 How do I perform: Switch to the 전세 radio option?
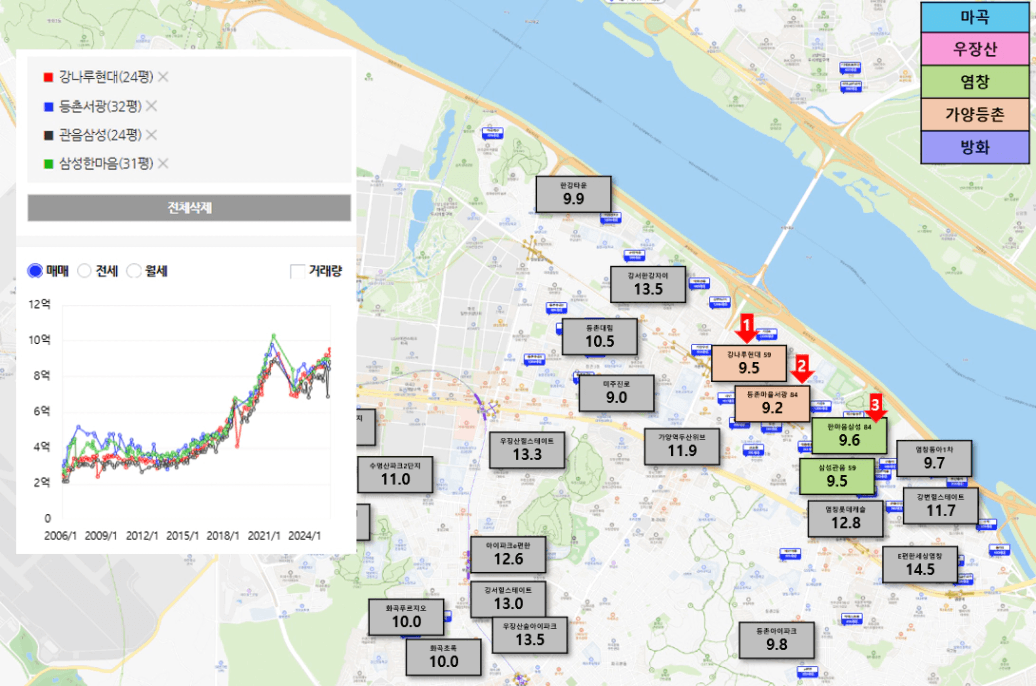pos(85,271)
